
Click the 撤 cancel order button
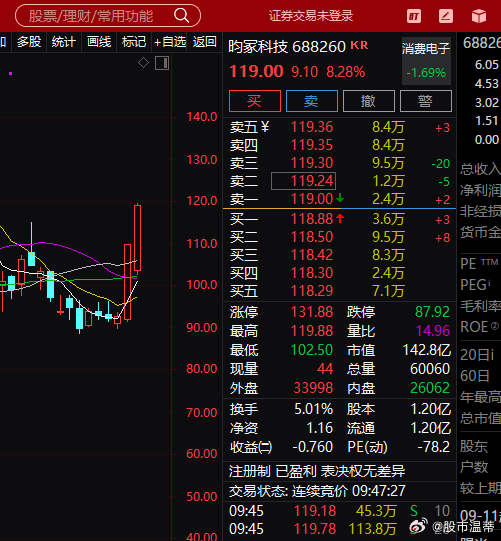point(369,101)
